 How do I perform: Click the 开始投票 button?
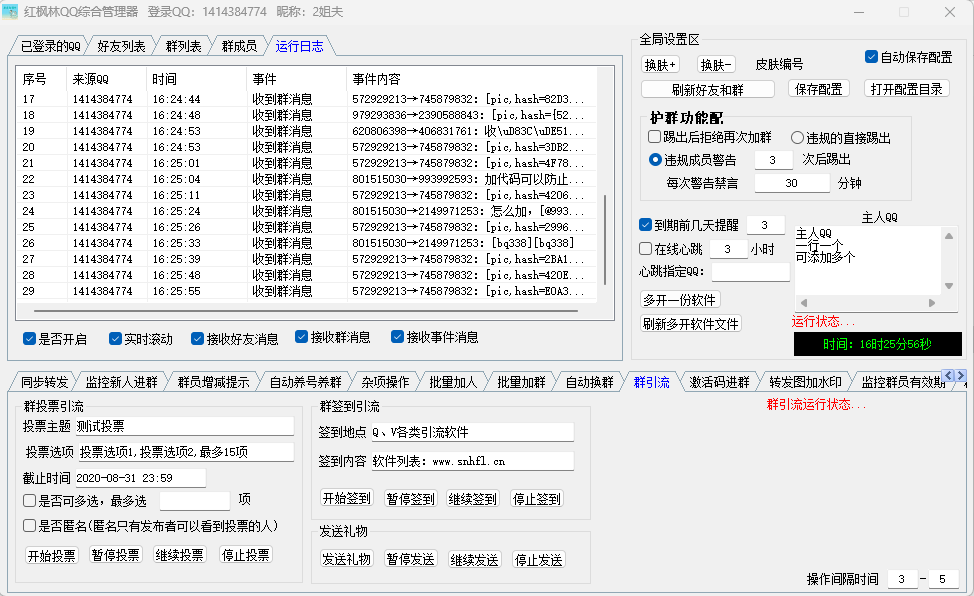51,555
